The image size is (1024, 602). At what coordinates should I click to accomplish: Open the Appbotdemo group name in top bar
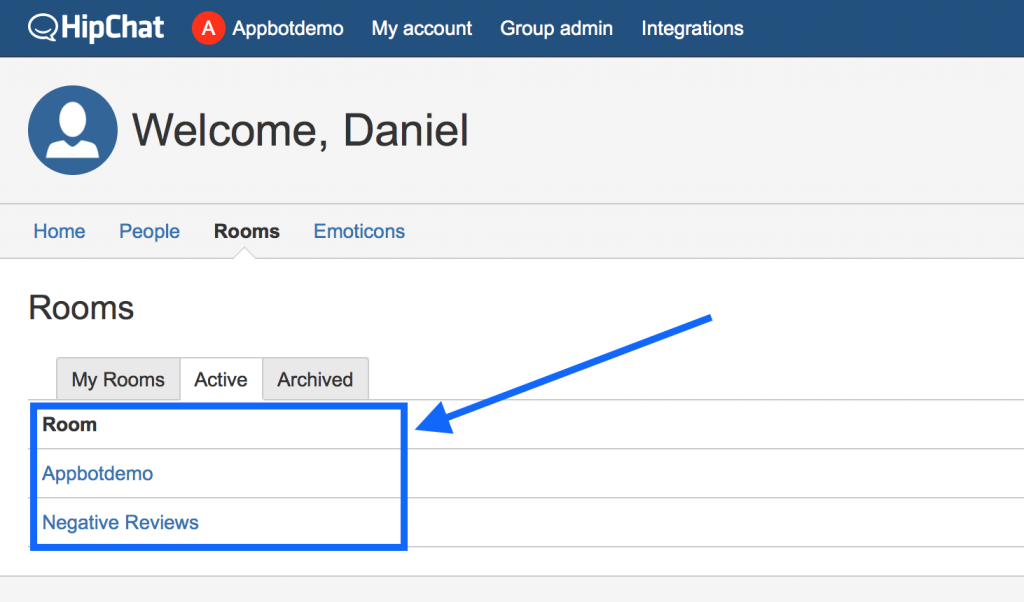[288, 28]
